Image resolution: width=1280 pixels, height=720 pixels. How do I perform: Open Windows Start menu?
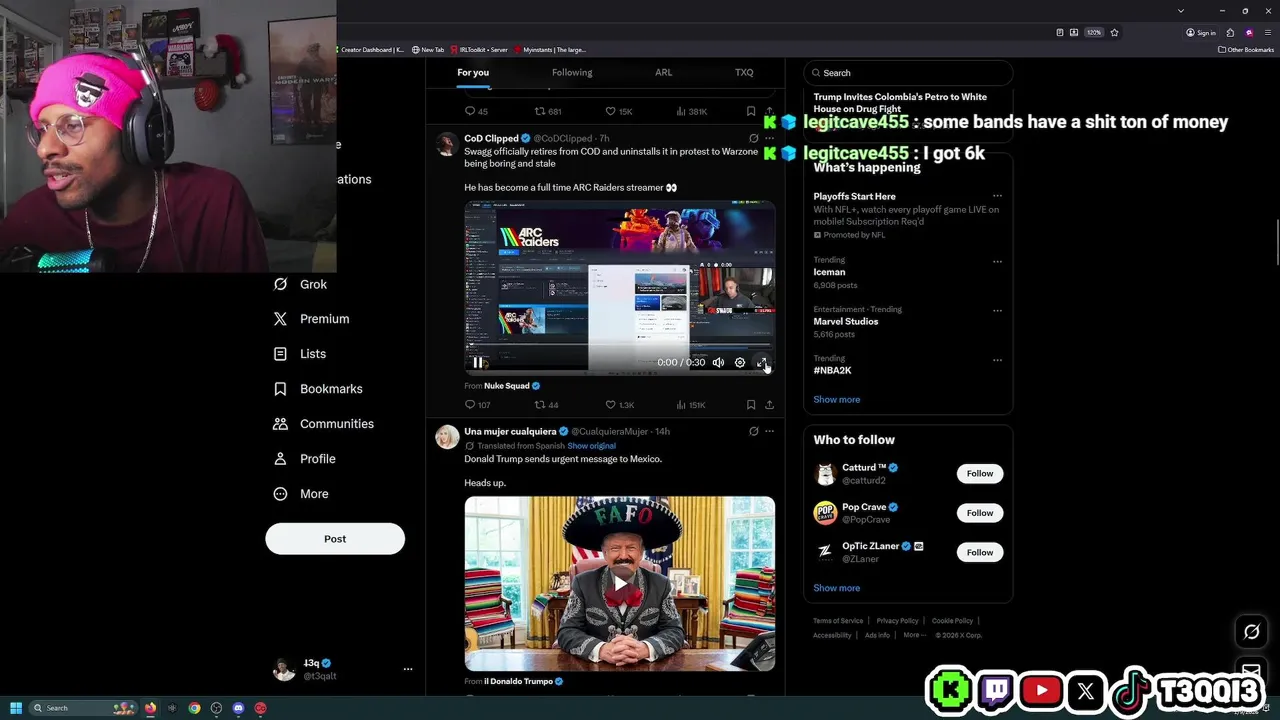(15, 708)
